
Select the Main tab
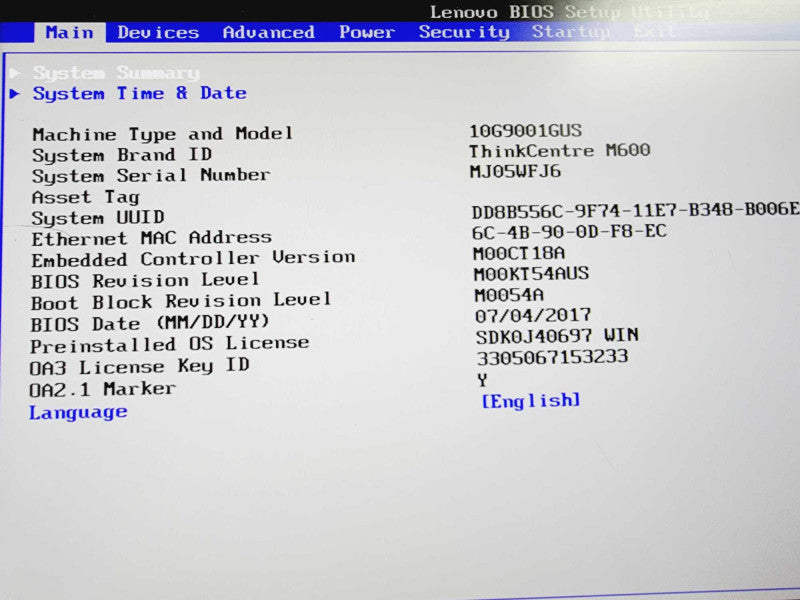coord(70,33)
